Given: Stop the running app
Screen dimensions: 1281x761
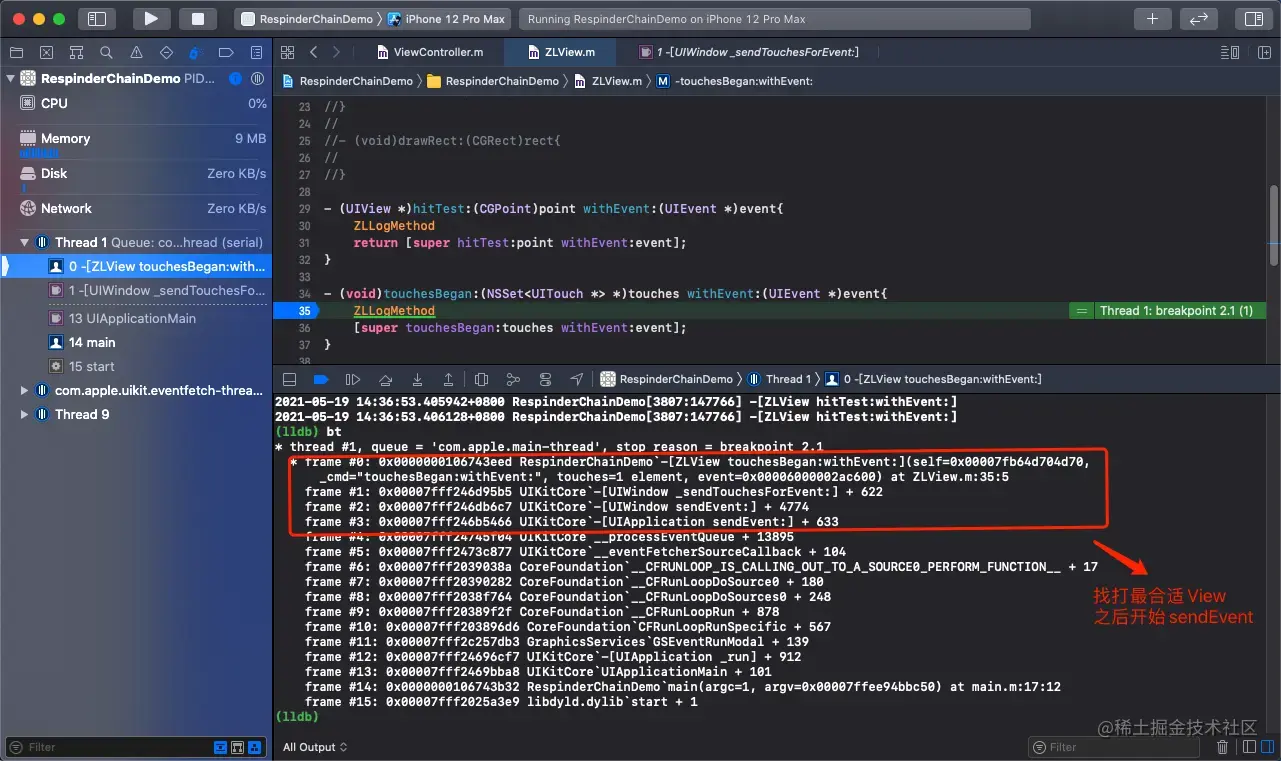Looking at the screenshot, I should coord(198,19).
